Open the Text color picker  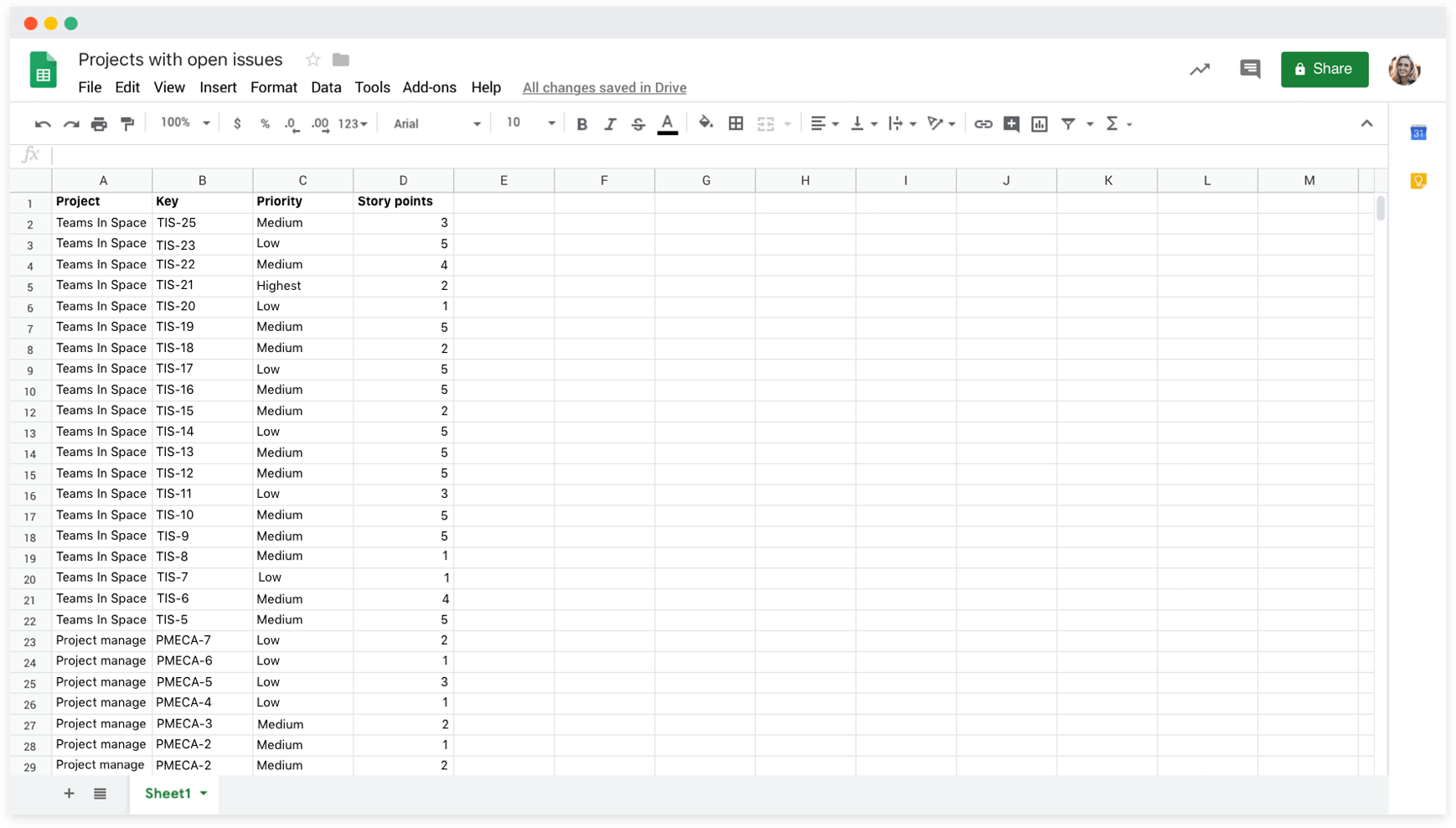click(667, 123)
